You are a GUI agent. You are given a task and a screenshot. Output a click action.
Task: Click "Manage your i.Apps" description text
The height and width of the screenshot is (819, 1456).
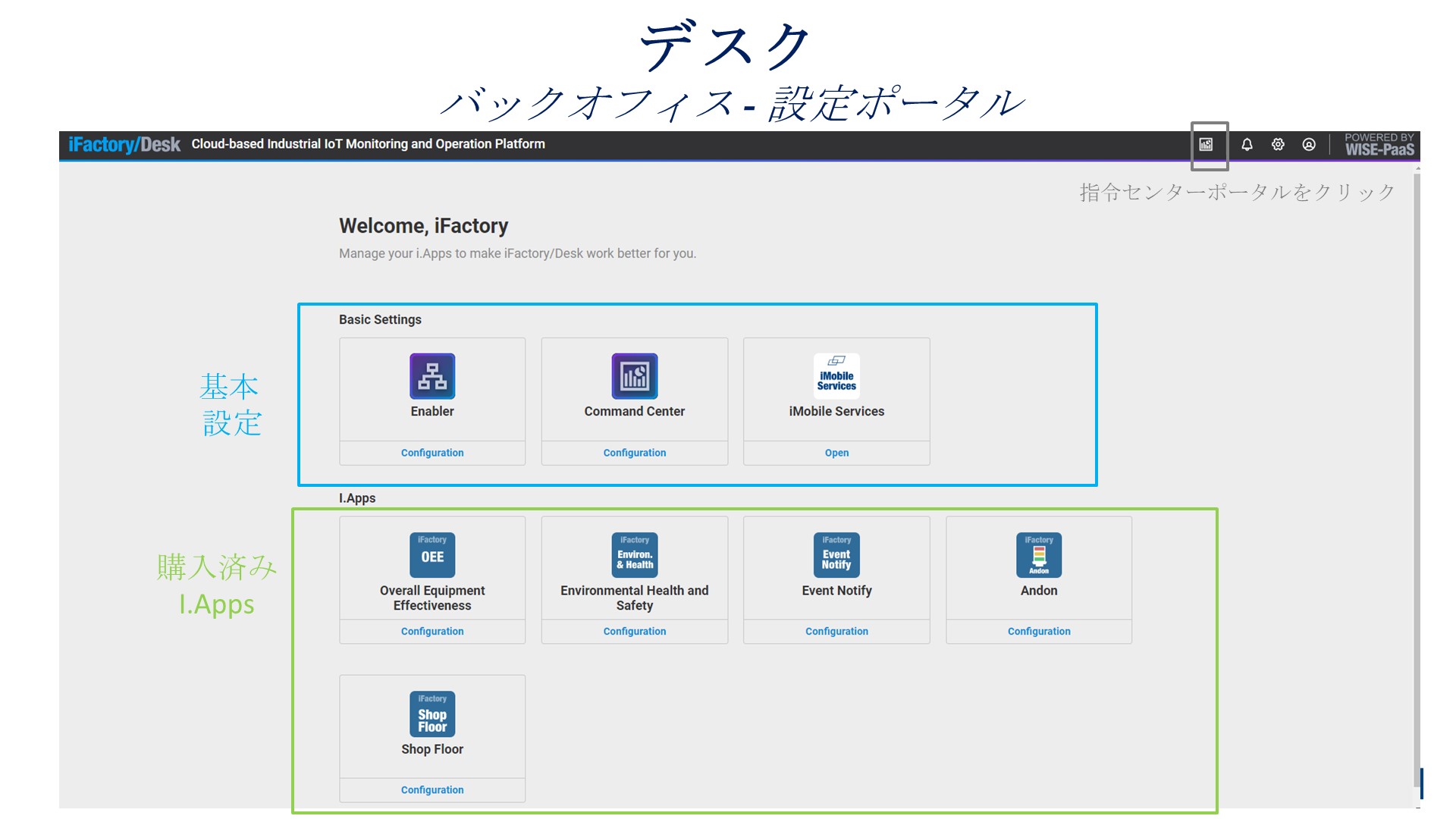pos(517,253)
